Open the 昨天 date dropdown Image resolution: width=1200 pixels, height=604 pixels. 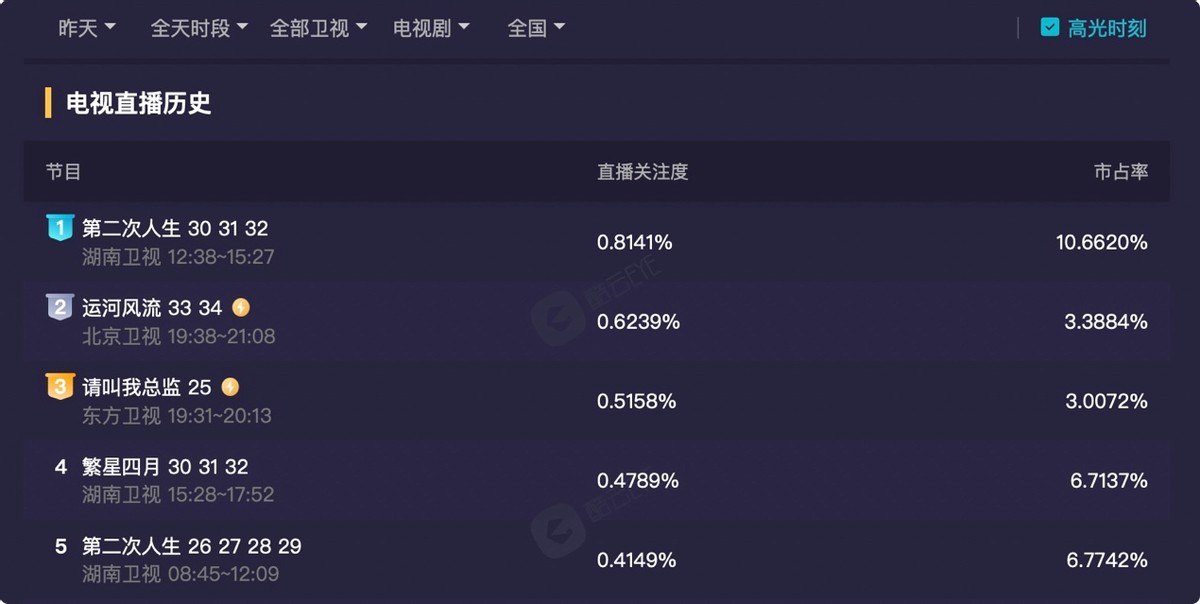pos(87,28)
